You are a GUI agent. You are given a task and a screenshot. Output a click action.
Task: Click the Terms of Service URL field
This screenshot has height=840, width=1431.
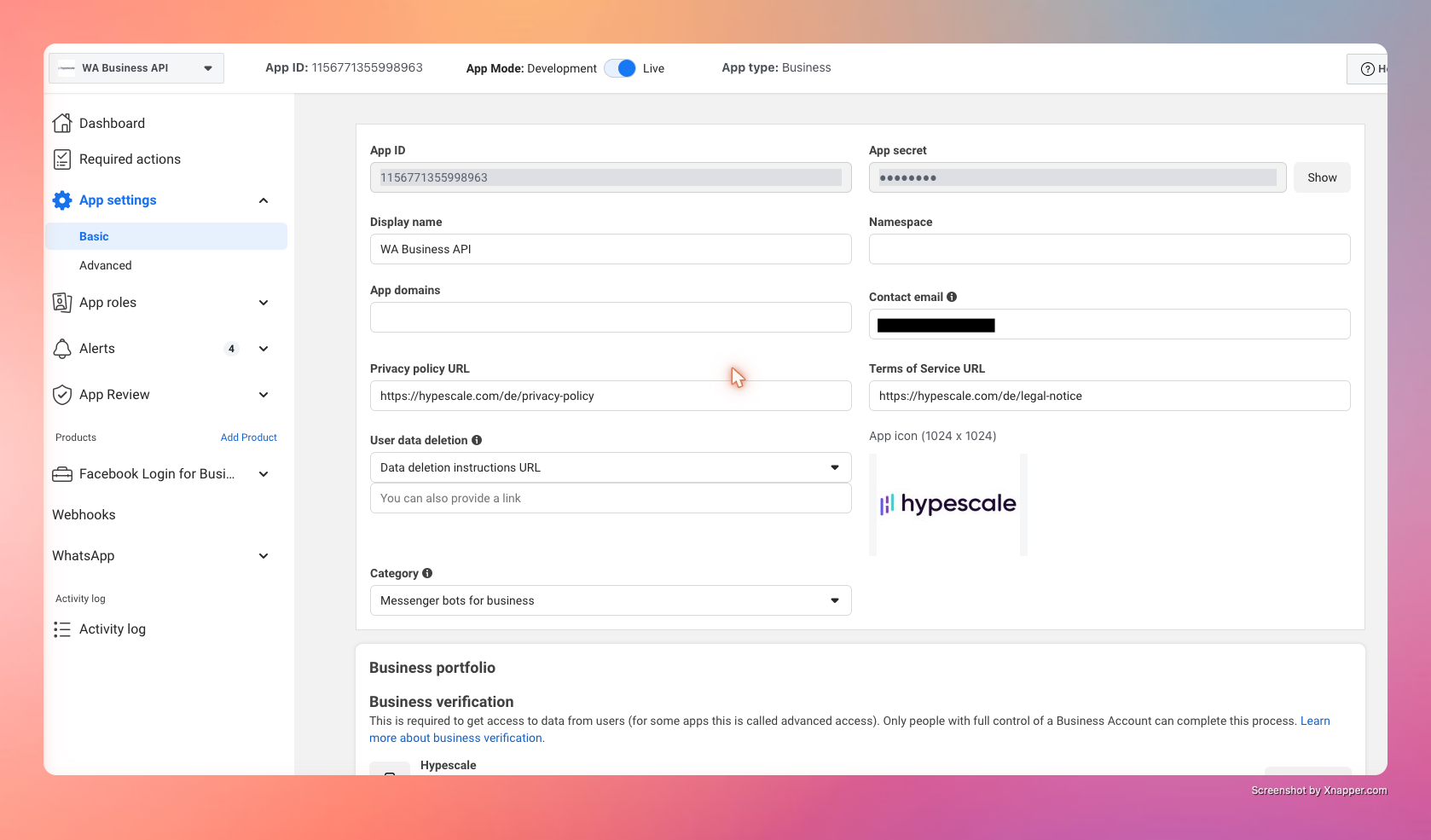(x=1109, y=396)
